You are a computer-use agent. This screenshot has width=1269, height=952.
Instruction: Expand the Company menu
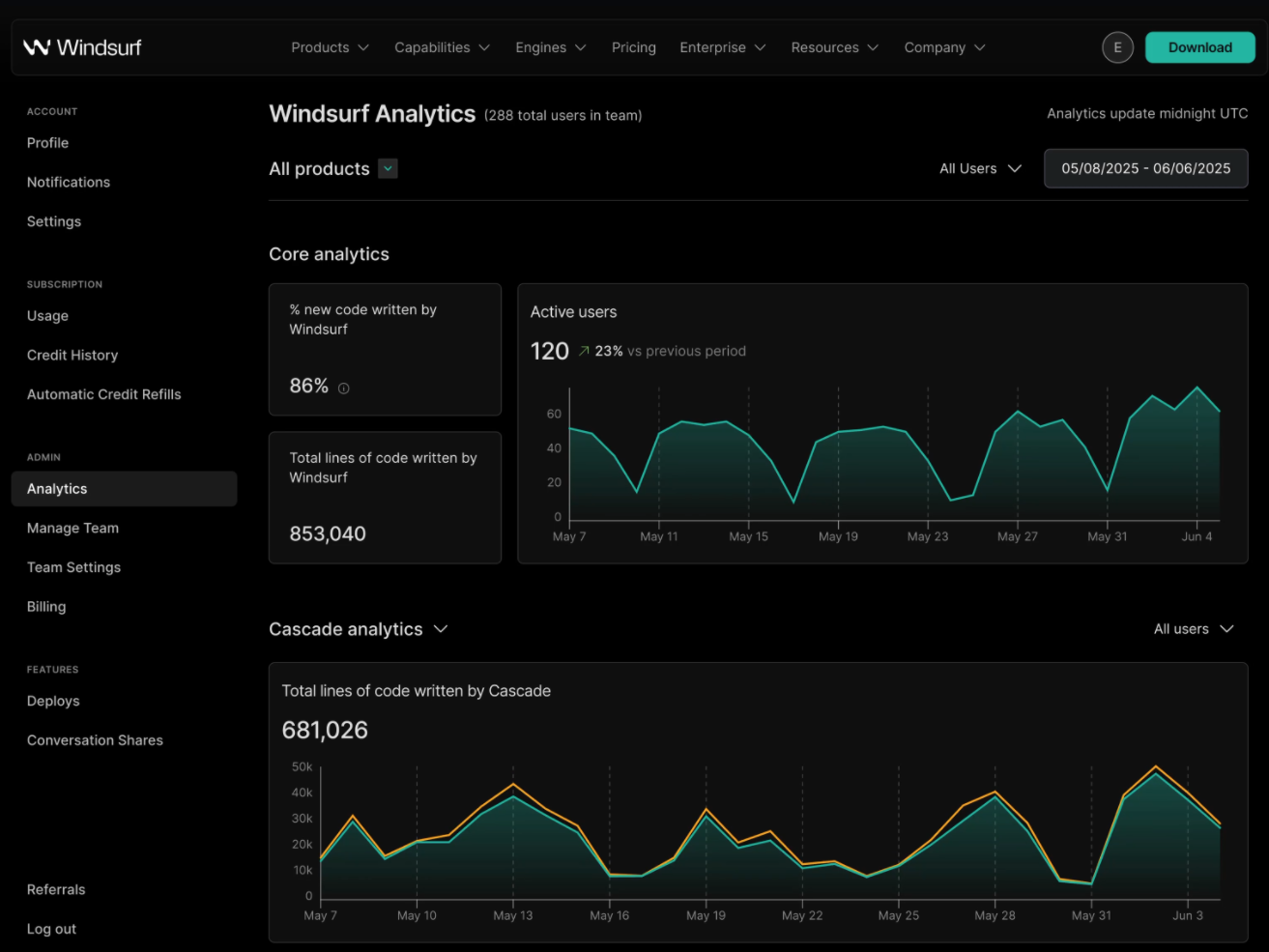click(x=944, y=47)
